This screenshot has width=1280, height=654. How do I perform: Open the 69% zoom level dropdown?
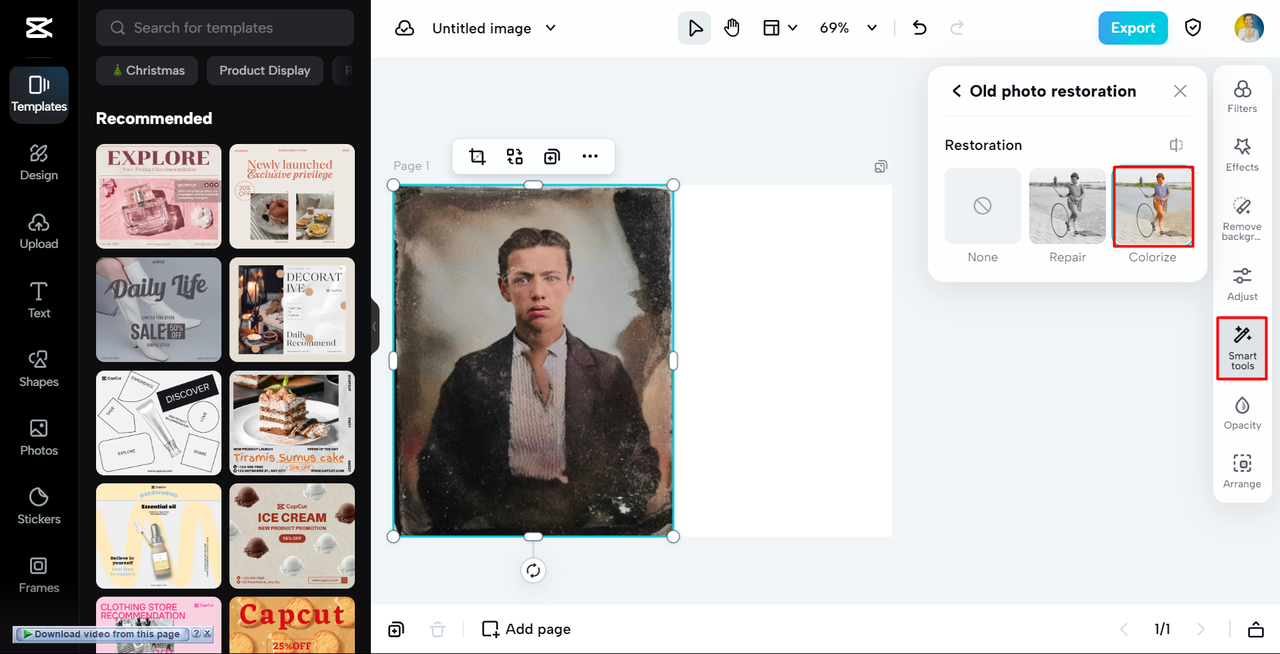[x=848, y=28]
